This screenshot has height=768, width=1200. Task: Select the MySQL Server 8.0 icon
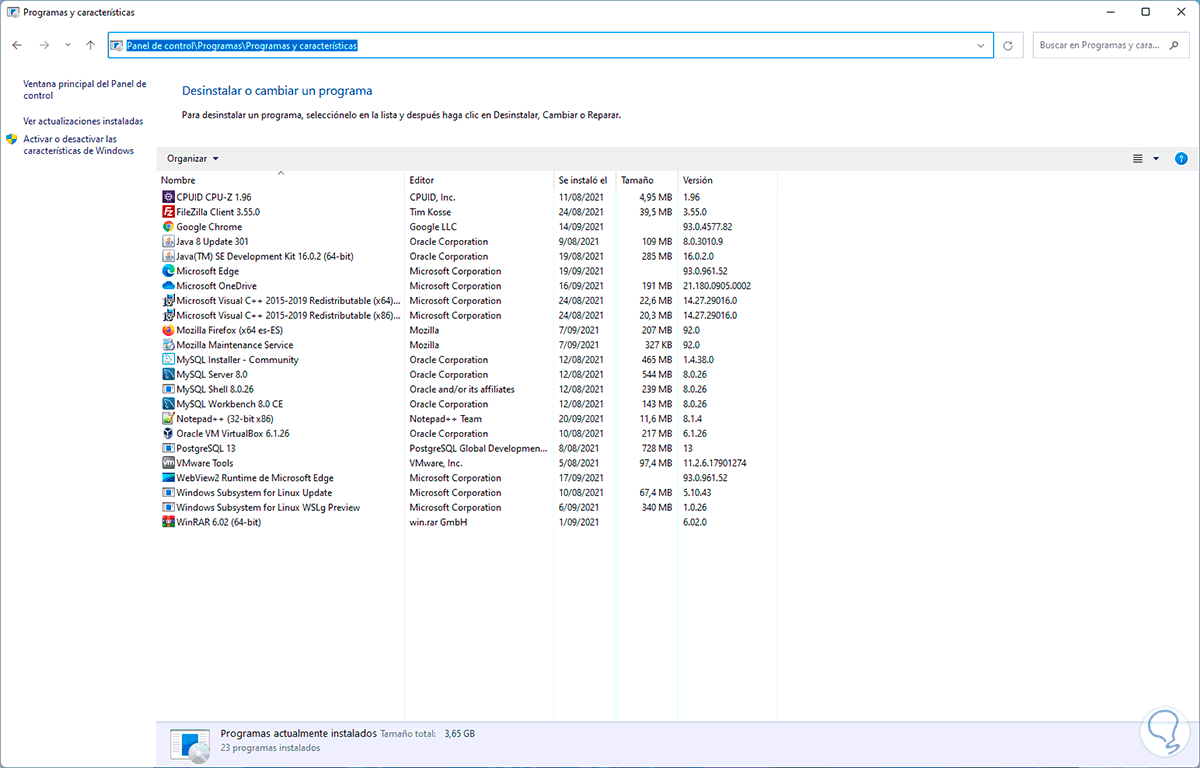tap(168, 374)
